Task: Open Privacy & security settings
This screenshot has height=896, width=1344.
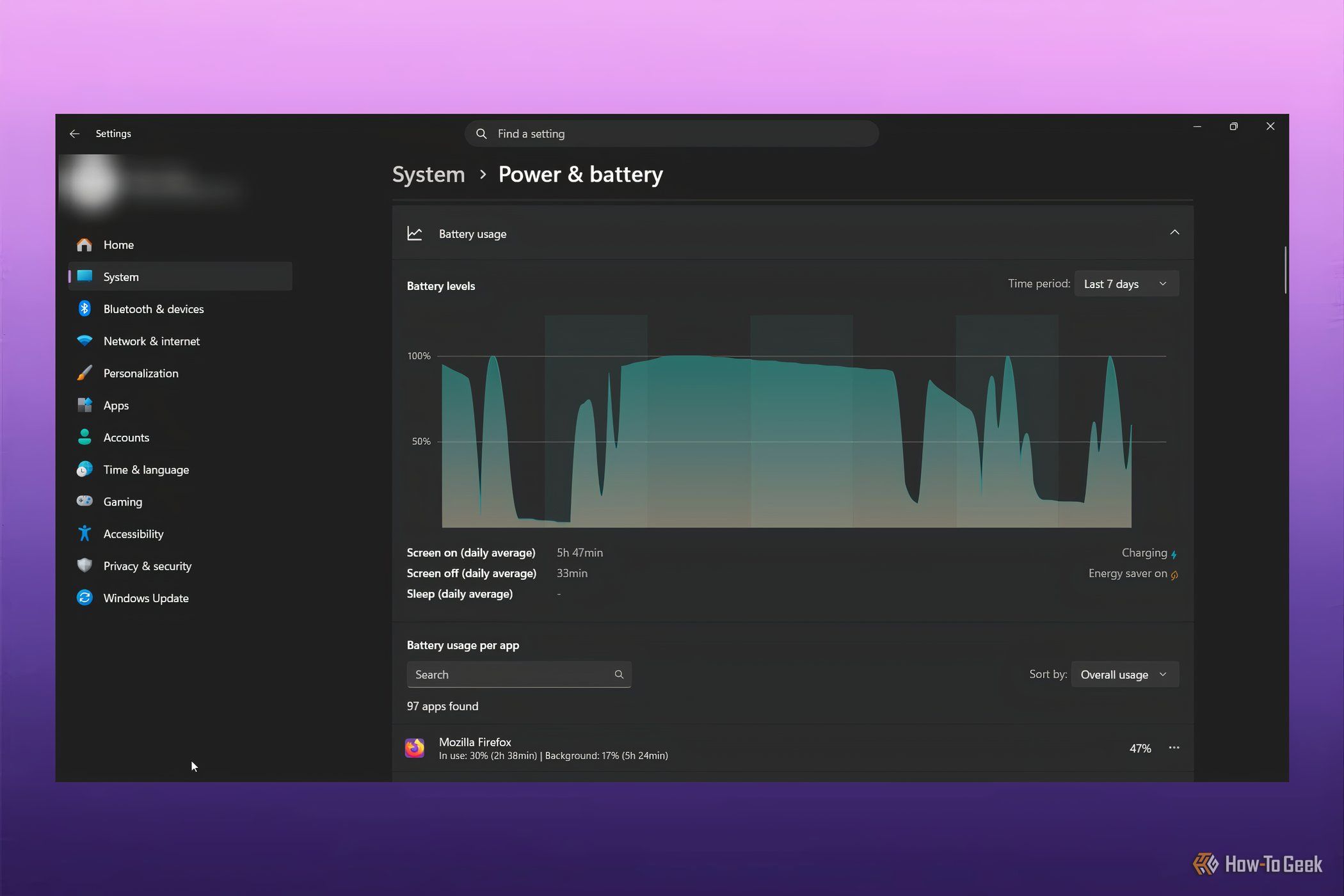Action: [x=180, y=566]
